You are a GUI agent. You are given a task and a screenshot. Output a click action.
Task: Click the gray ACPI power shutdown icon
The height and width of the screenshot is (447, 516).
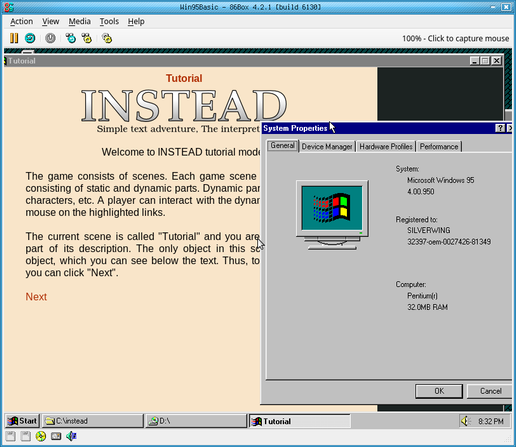click(x=50, y=38)
